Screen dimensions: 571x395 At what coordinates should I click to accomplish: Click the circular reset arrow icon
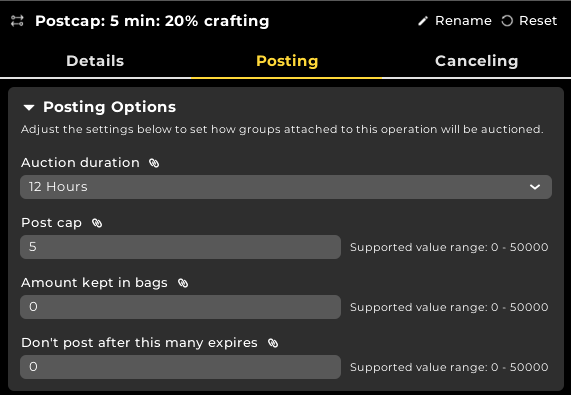[x=507, y=21]
